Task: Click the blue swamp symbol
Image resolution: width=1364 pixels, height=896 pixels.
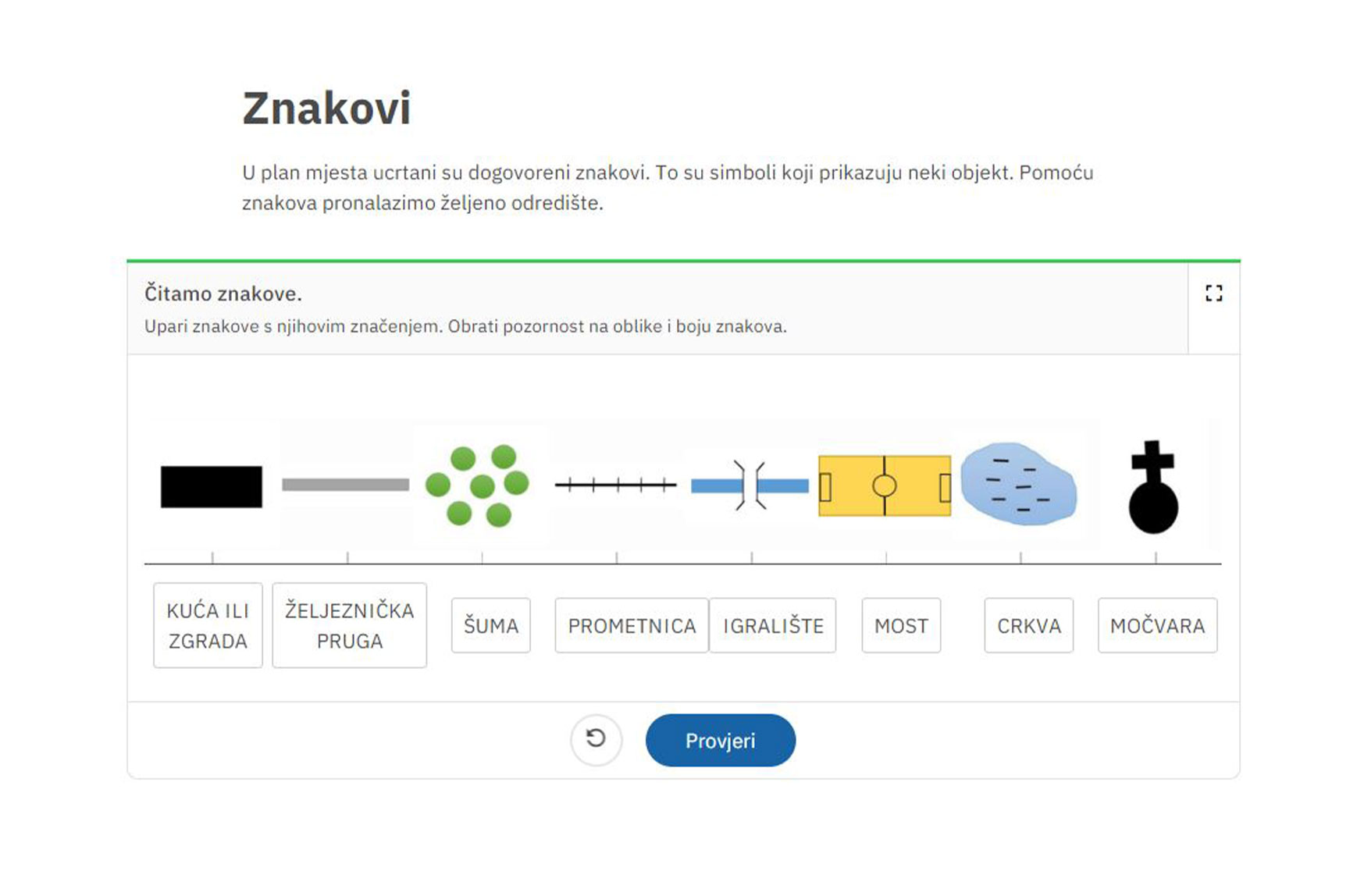Action: tap(1019, 484)
